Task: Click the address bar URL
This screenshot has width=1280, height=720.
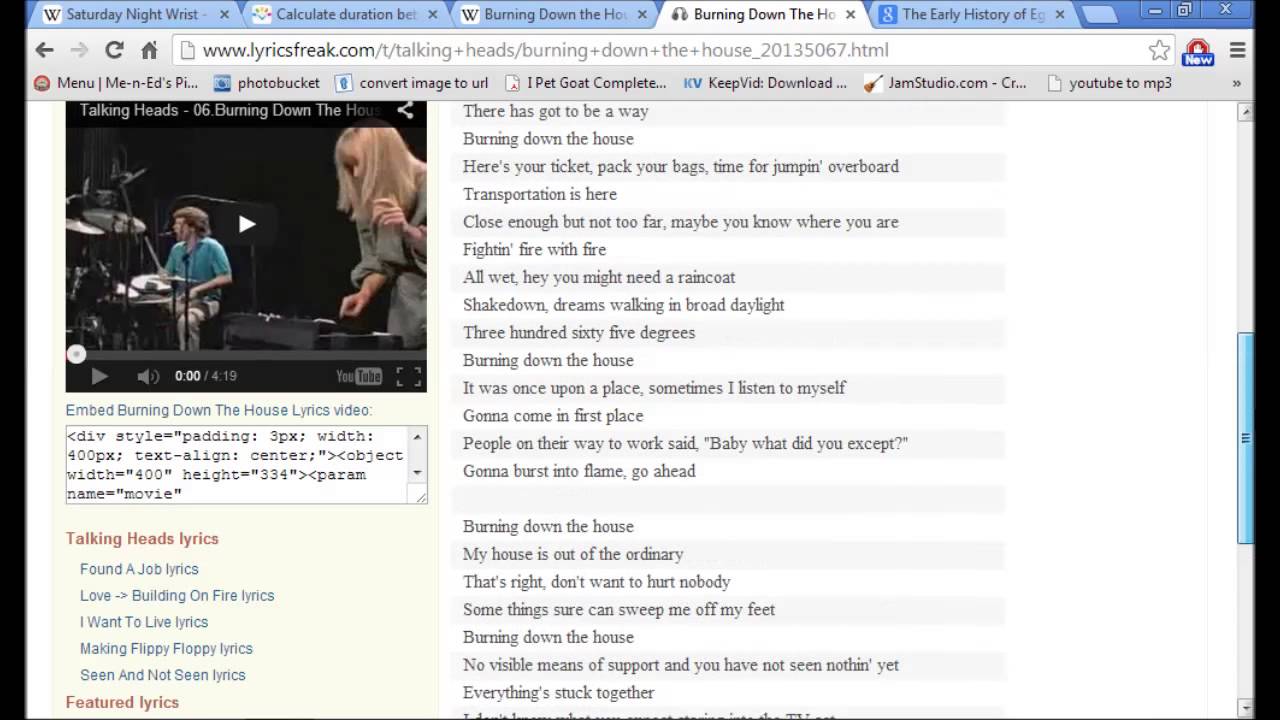Action: [545, 50]
